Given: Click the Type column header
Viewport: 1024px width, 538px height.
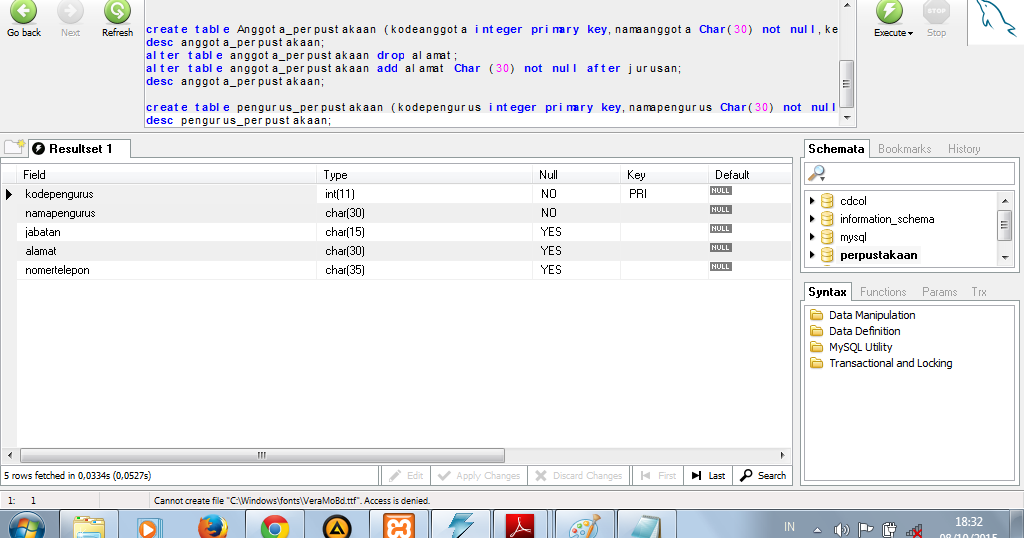Looking at the screenshot, I should (x=424, y=174).
